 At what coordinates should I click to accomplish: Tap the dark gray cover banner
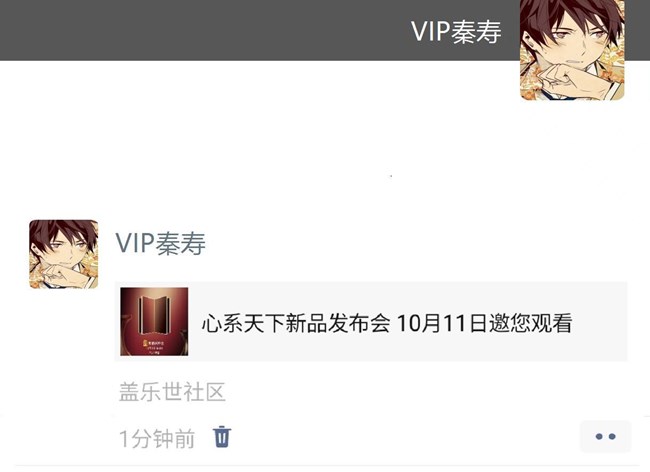[257, 30]
